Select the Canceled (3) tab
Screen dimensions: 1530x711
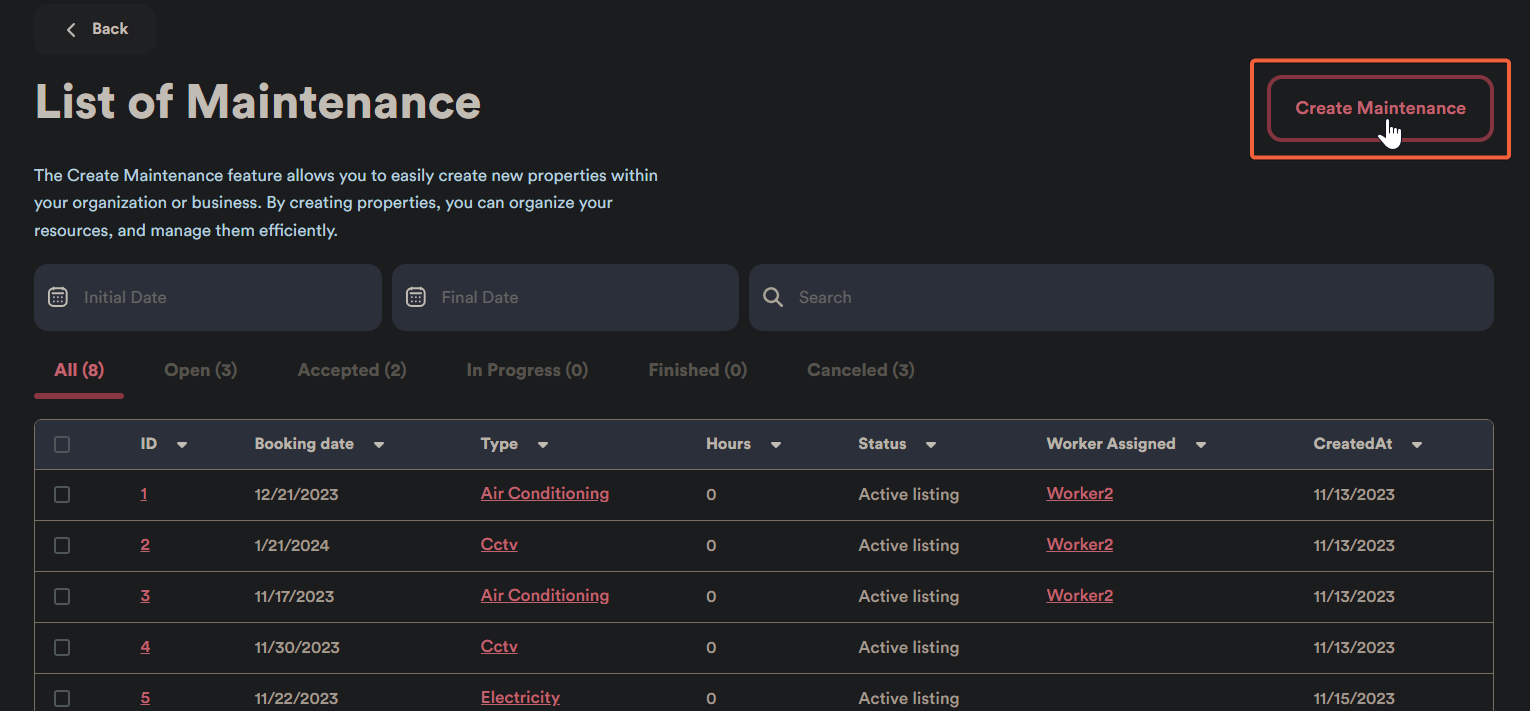coord(860,370)
